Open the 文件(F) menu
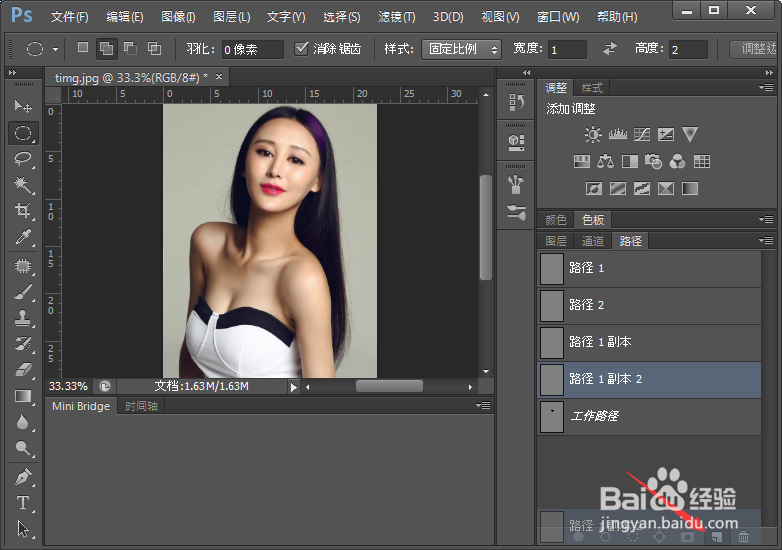This screenshot has width=782, height=550. tap(70, 17)
